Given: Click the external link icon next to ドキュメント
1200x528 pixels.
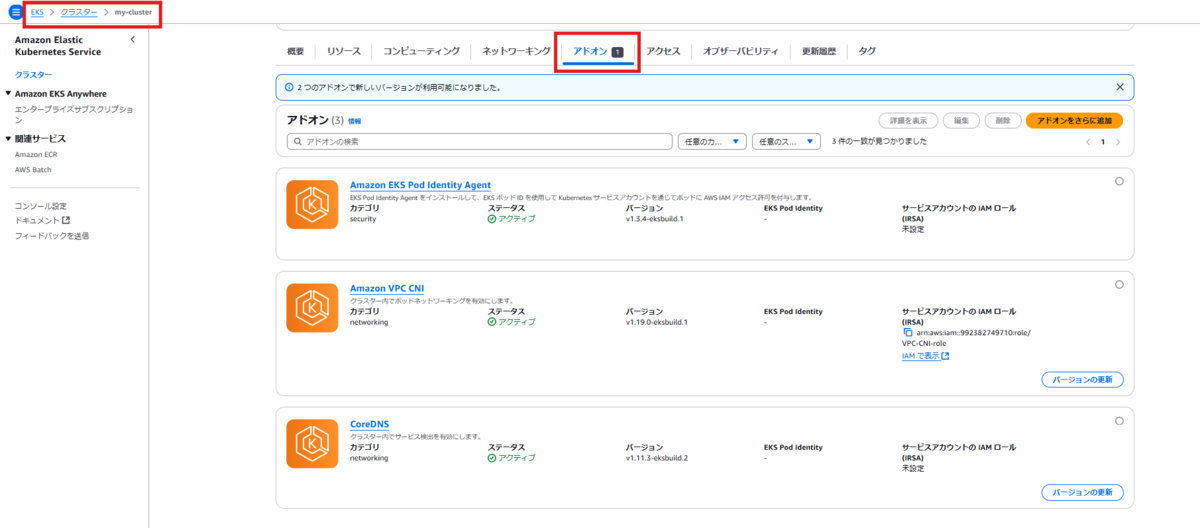Looking at the screenshot, I should 66,221.
